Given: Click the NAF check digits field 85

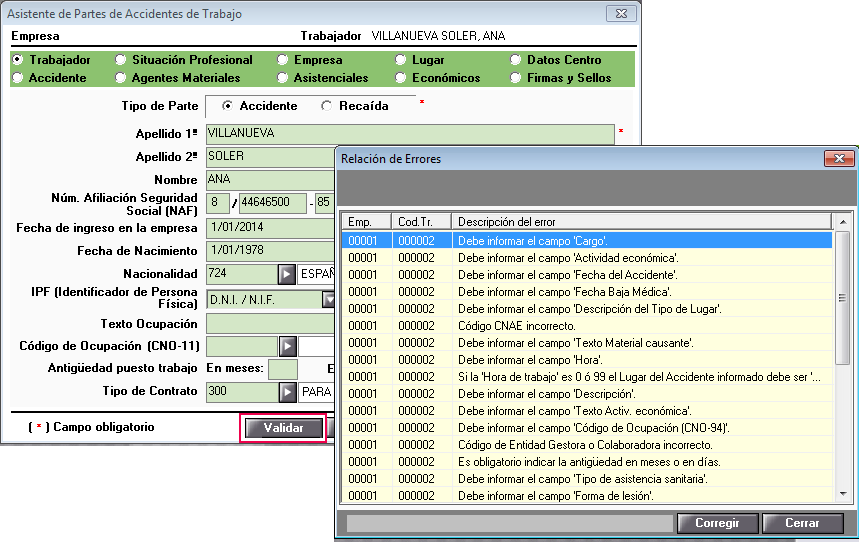Looking at the screenshot, I should pyautogui.click(x=324, y=203).
